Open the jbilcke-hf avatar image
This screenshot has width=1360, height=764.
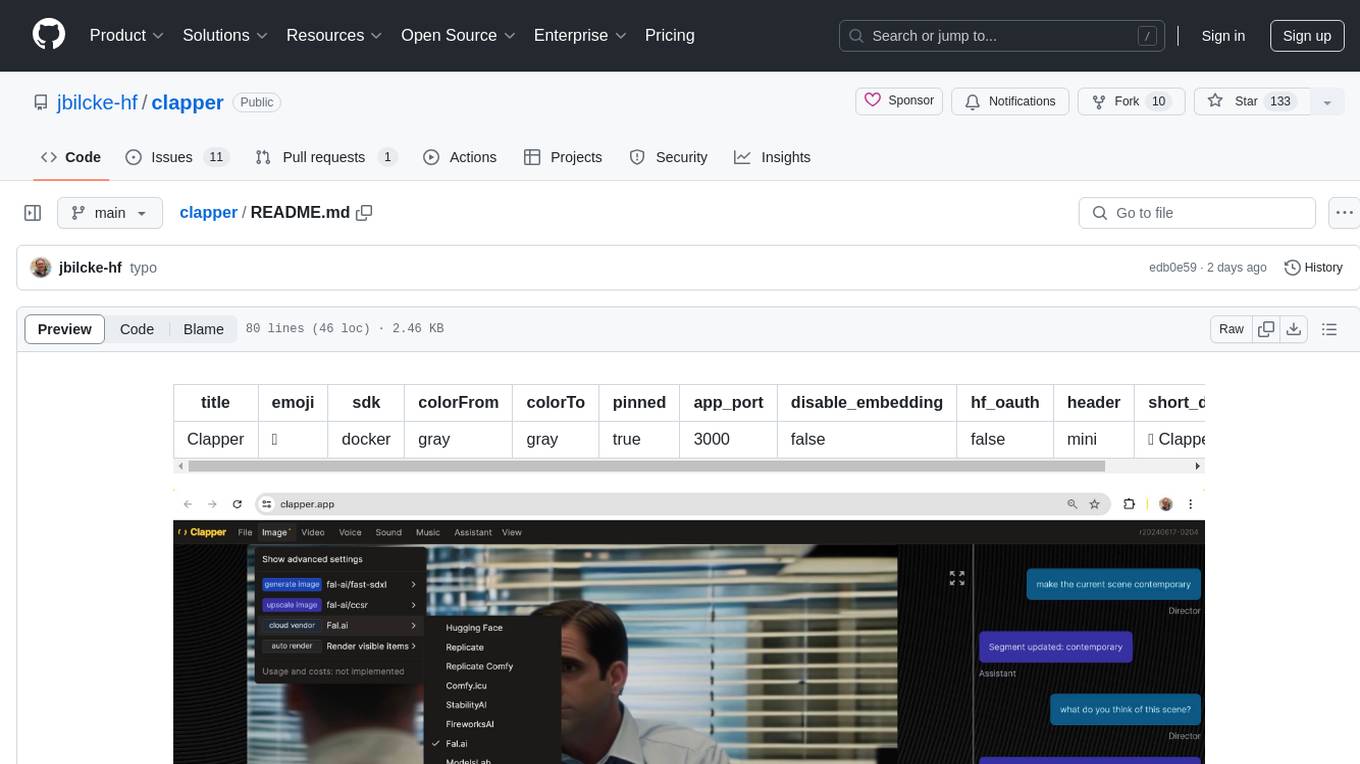point(41,267)
